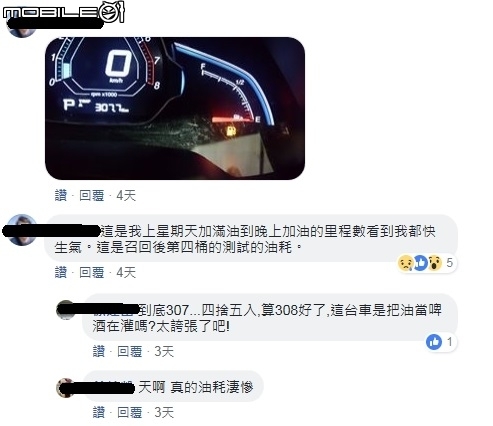Like the 四捨五入 308 reply

99,351
